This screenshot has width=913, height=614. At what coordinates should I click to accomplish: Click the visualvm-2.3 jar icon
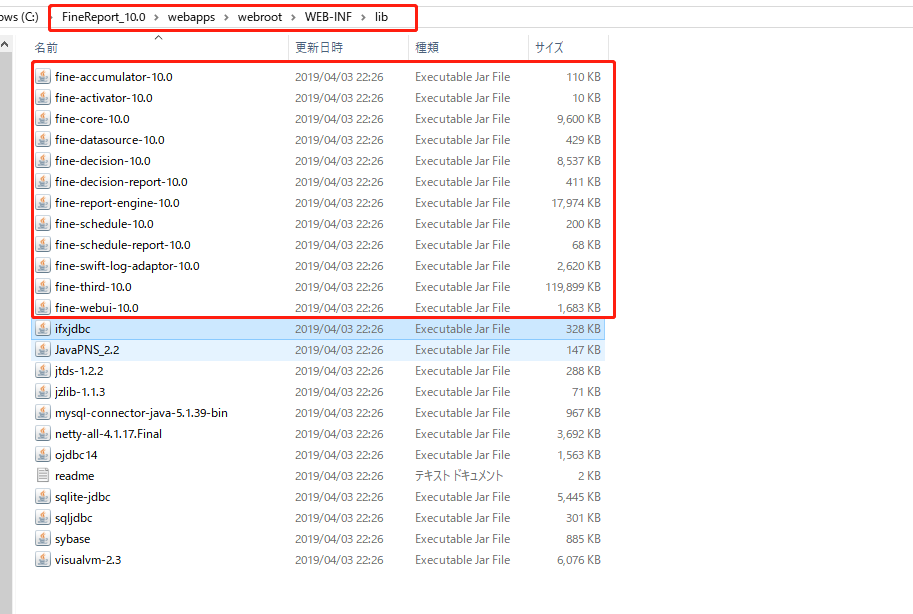point(43,559)
